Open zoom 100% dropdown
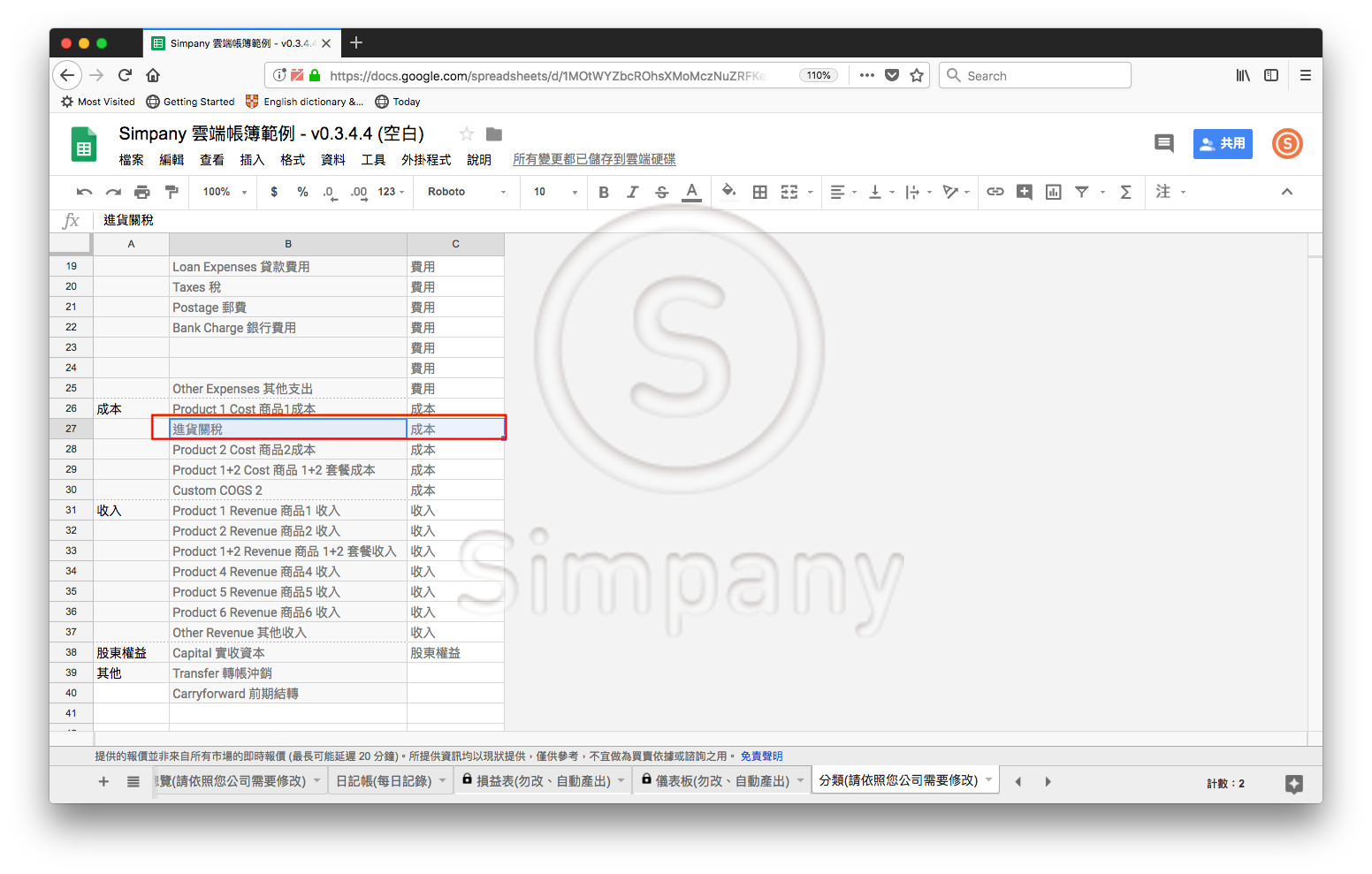 click(225, 192)
